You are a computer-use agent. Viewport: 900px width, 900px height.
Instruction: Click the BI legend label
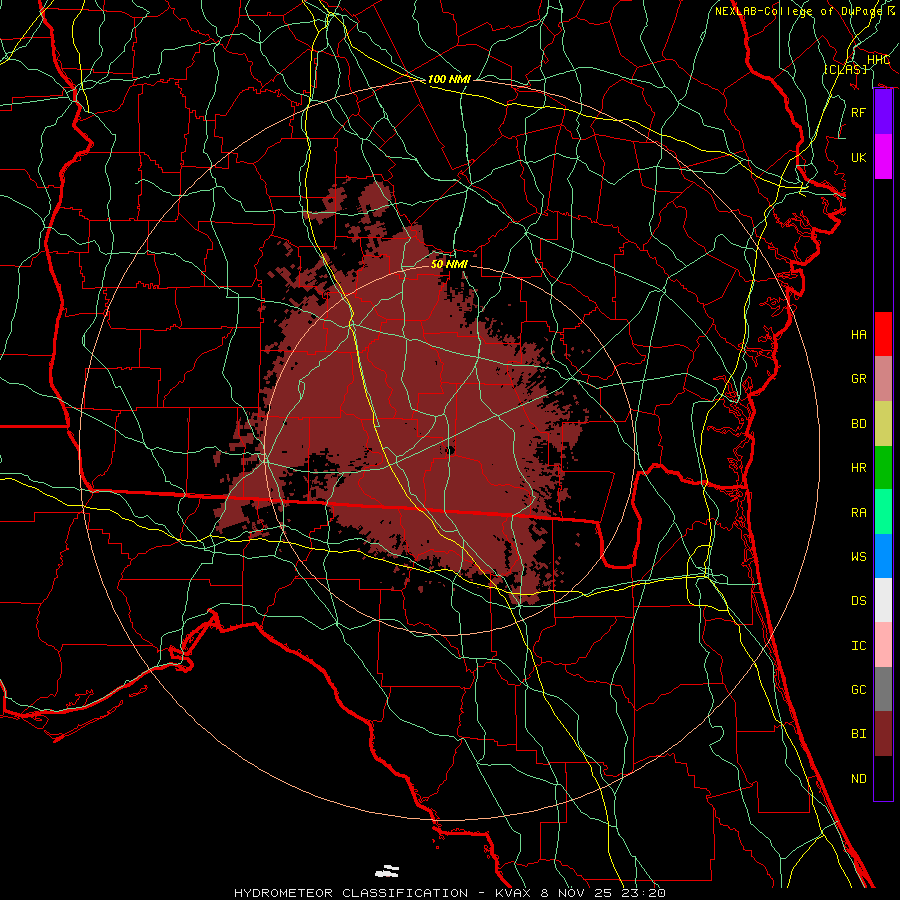point(859,734)
